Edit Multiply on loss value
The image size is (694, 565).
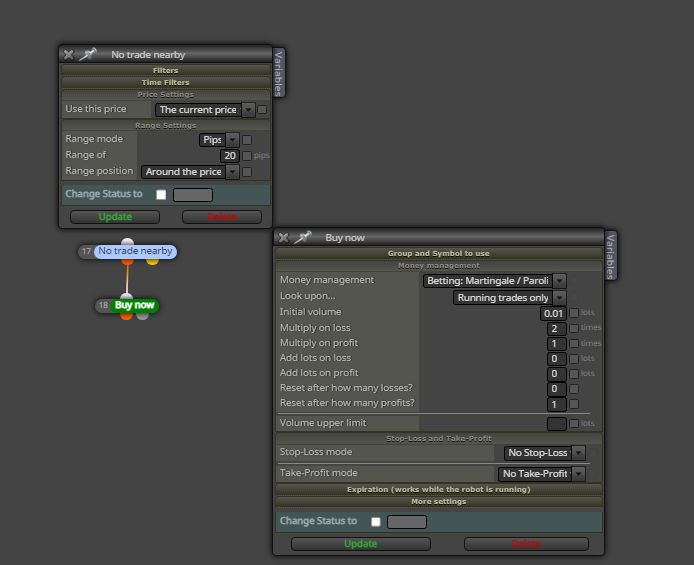[556, 329]
